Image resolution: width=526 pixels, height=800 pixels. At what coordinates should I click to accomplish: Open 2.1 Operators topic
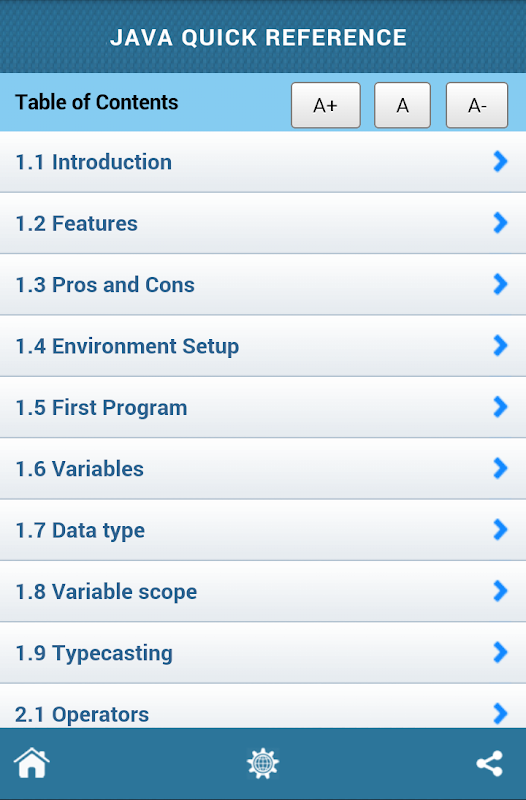(x=263, y=706)
